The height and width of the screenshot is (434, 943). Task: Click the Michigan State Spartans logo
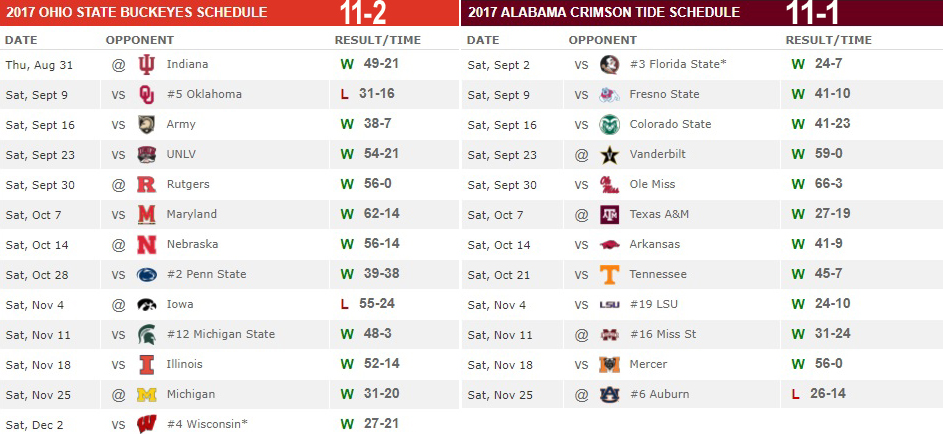point(147,335)
